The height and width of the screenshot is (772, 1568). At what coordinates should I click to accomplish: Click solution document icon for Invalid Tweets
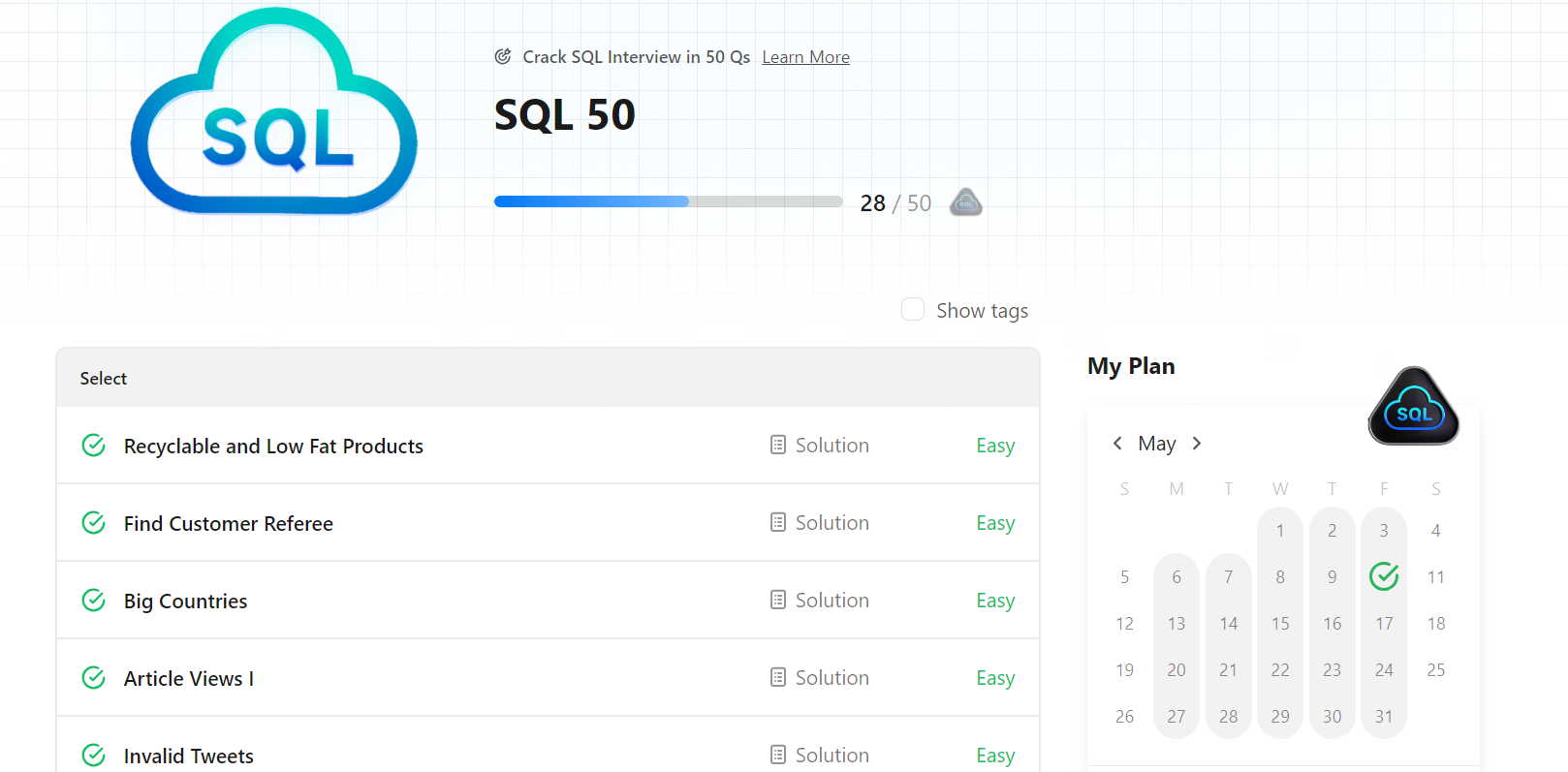(778, 755)
